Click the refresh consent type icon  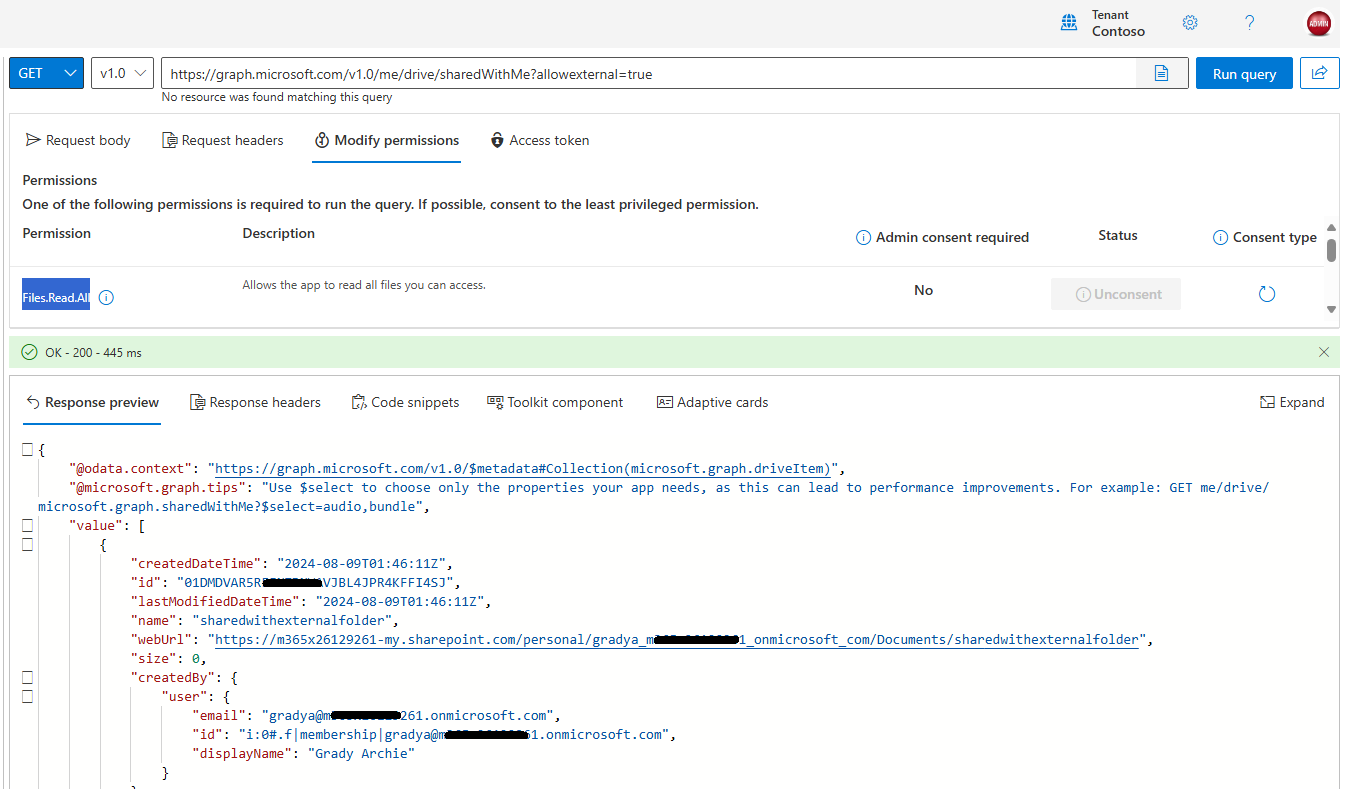[1267, 294]
